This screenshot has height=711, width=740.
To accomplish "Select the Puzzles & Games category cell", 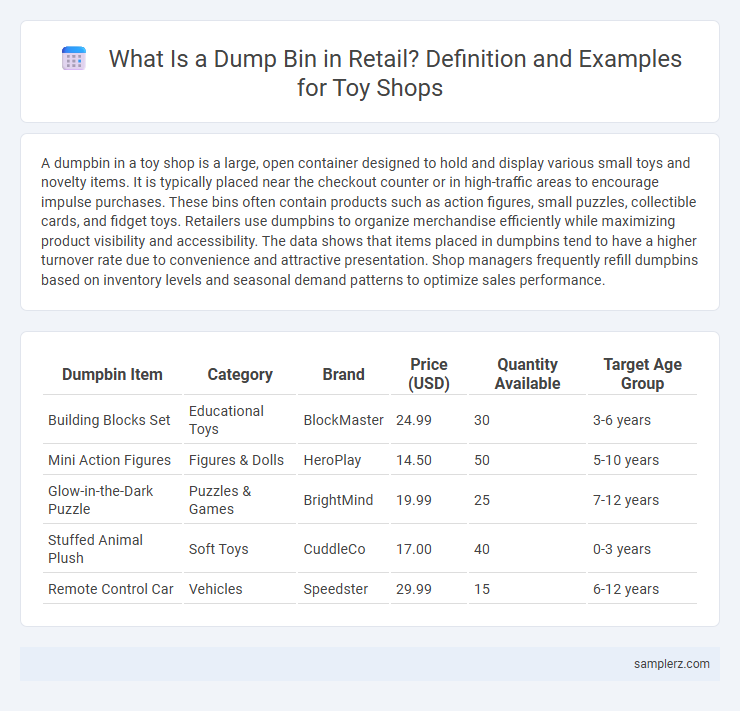I will [240, 500].
